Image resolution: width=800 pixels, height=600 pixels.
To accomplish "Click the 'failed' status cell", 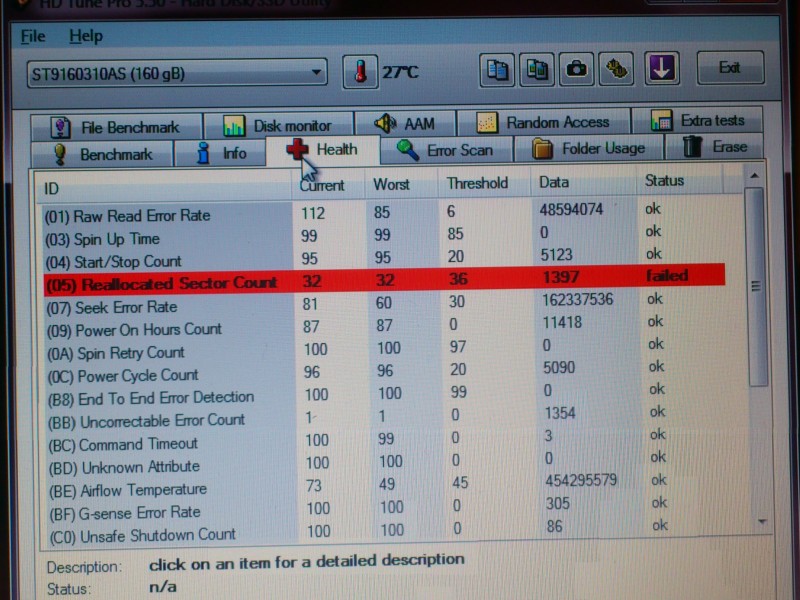I will pos(667,276).
